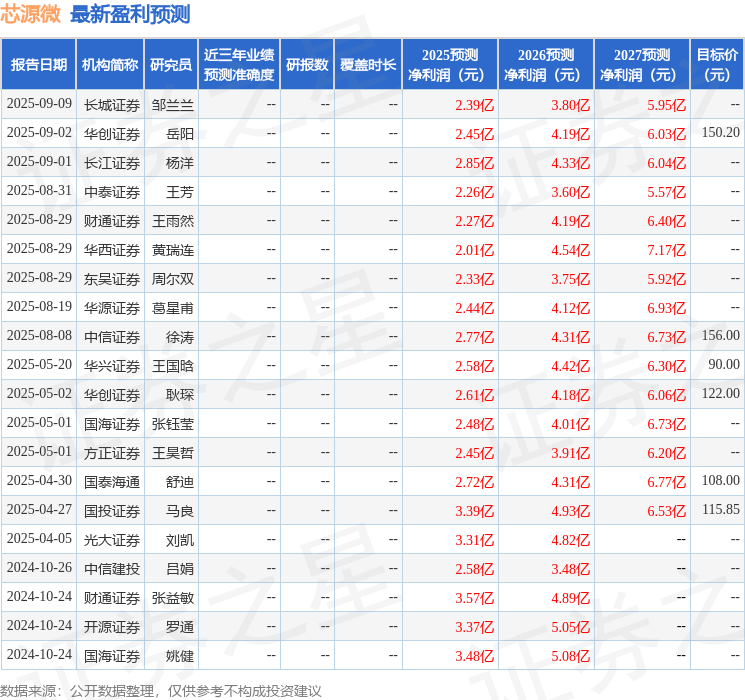The image size is (745, 700).
Task: Click the 156.00 target price cell
Action: point(720,337)
